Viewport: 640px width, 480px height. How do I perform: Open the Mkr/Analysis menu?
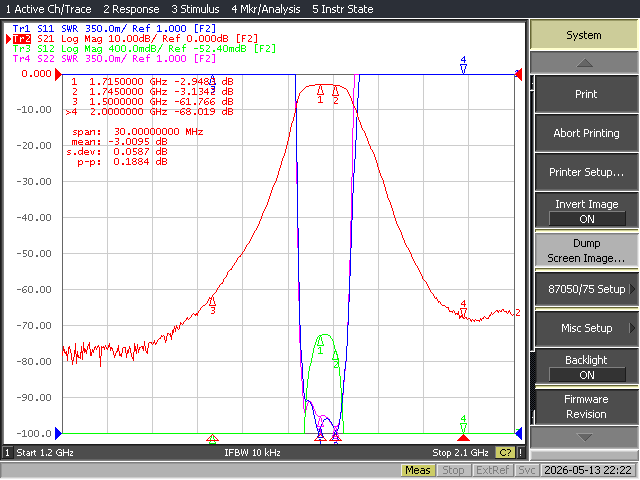(x=266, y=9)
